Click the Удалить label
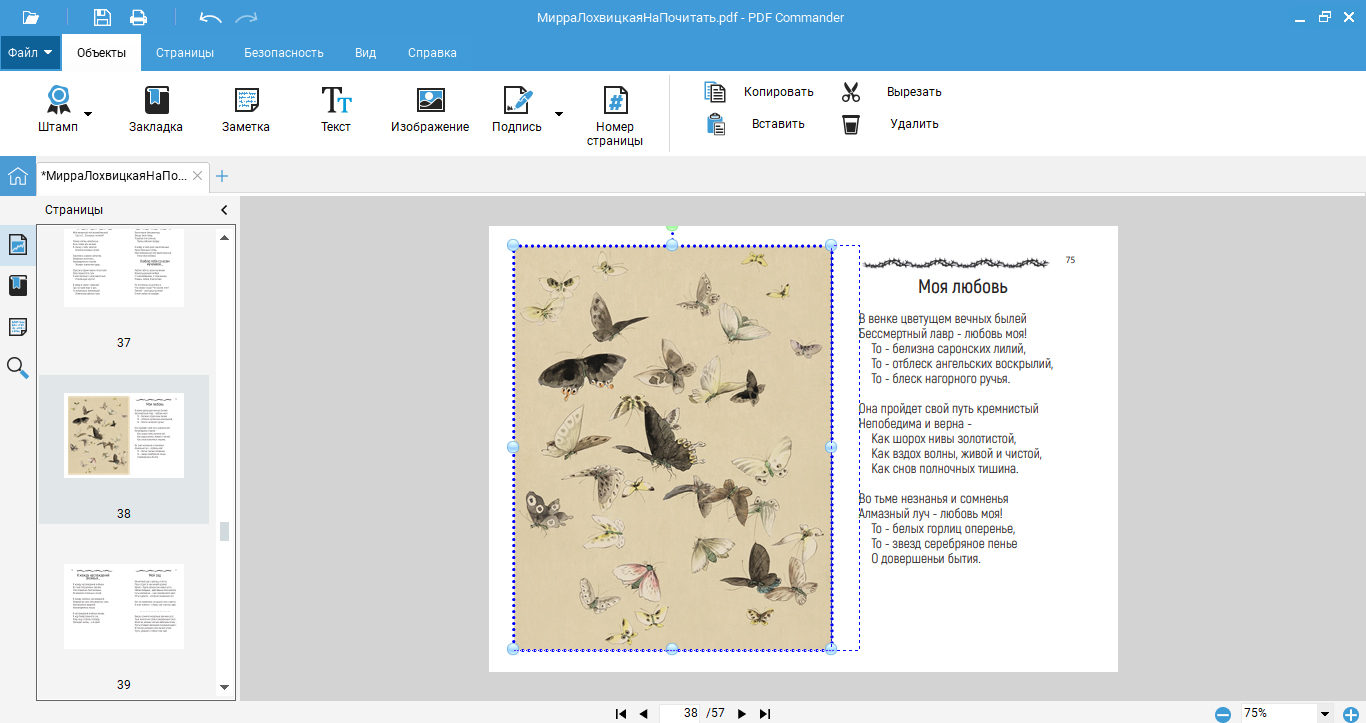Image resolution: width=1366 pixels, height=723 pixels. coord(914,124)
